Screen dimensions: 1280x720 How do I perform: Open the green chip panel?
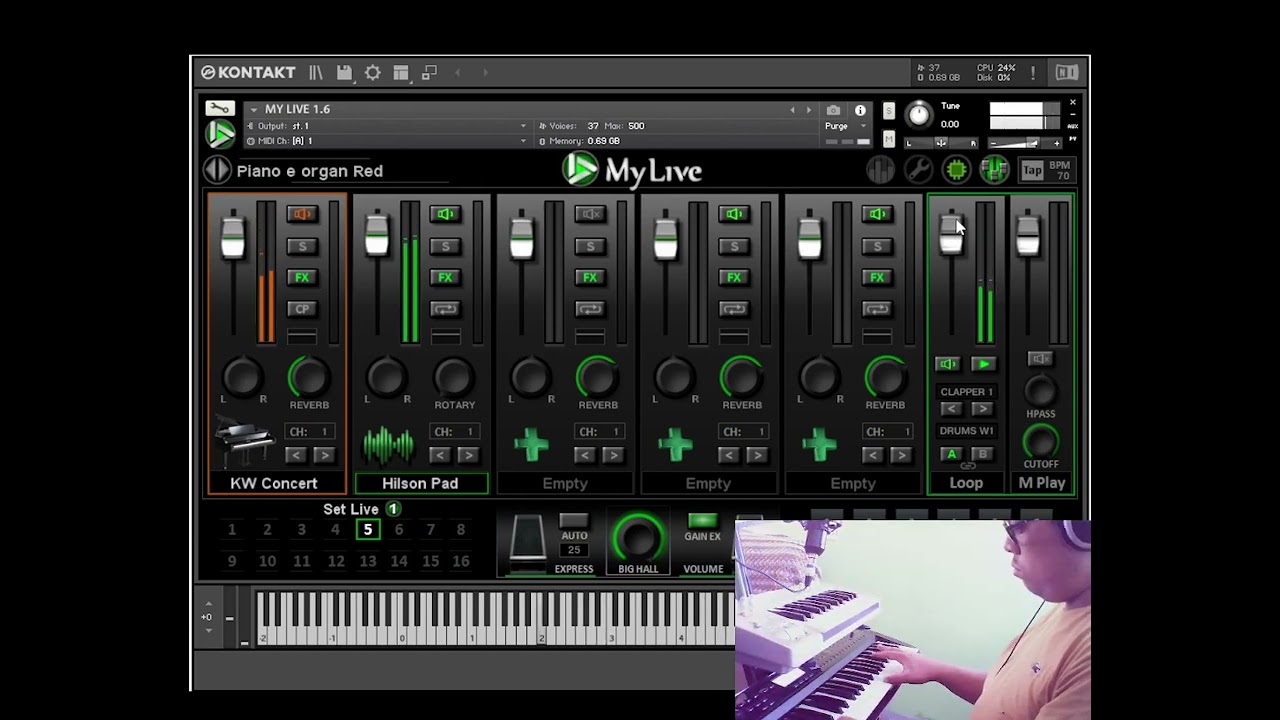[x=956, y=170]
